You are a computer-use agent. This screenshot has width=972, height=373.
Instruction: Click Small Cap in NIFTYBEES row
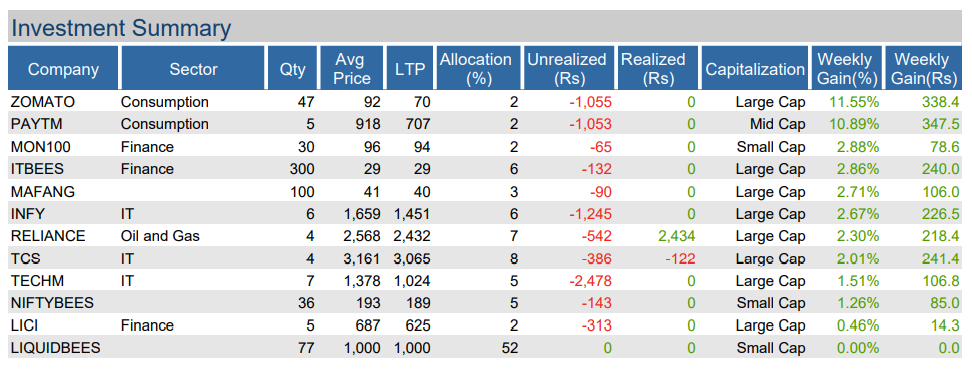(771, 303)
